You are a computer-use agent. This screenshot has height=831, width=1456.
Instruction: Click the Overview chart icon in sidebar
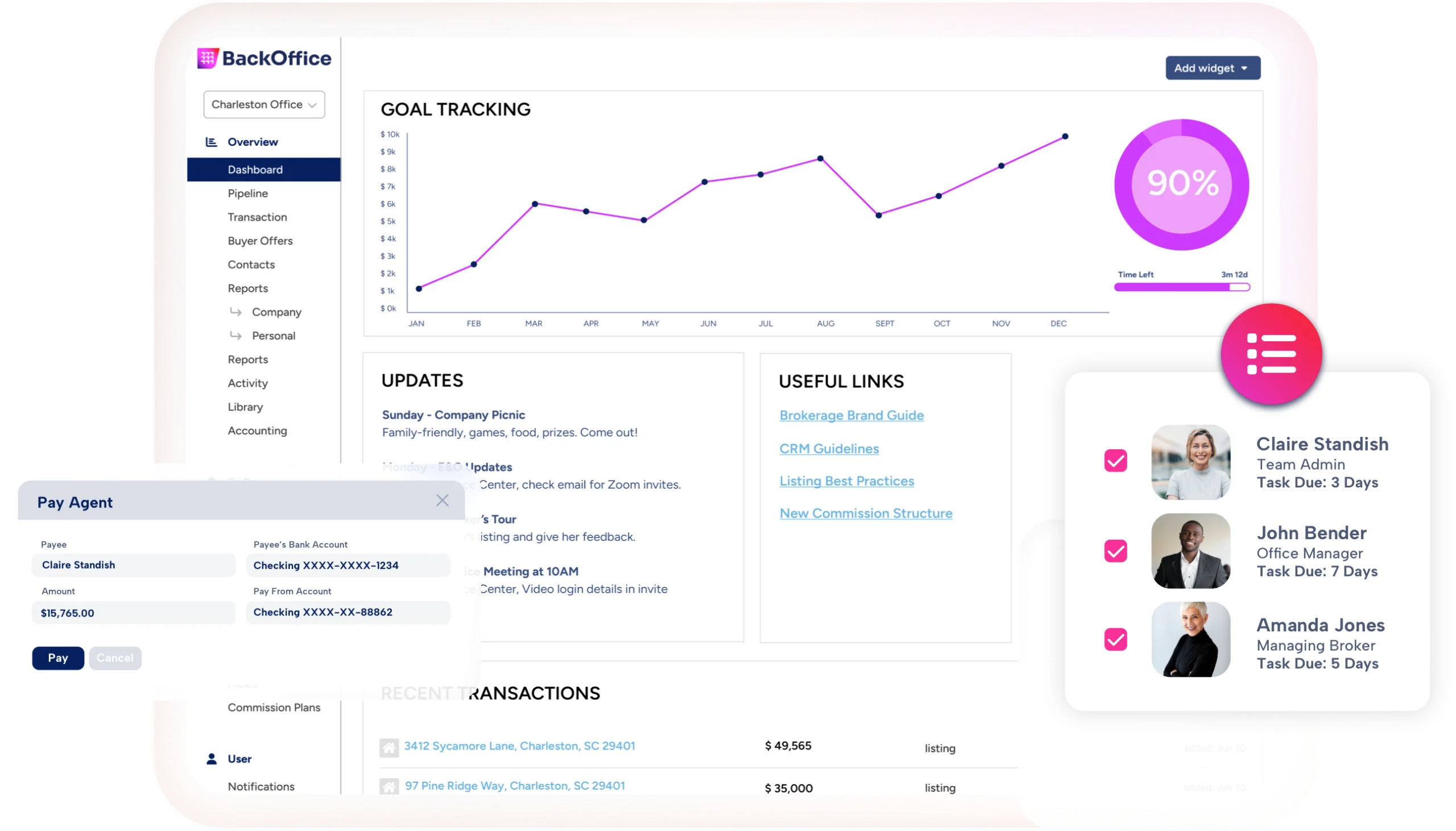(x=211, y=142)
